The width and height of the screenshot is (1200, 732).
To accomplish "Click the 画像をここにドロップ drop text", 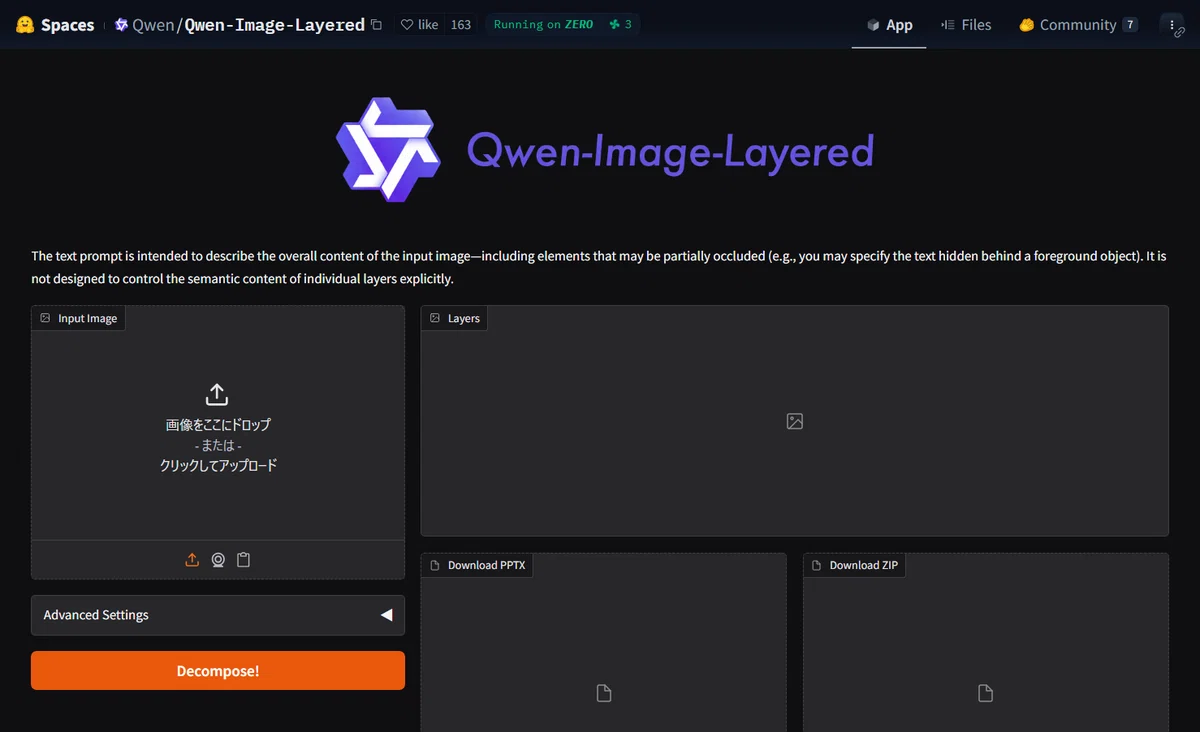I will pyautogui.click(x=218, y=425).
